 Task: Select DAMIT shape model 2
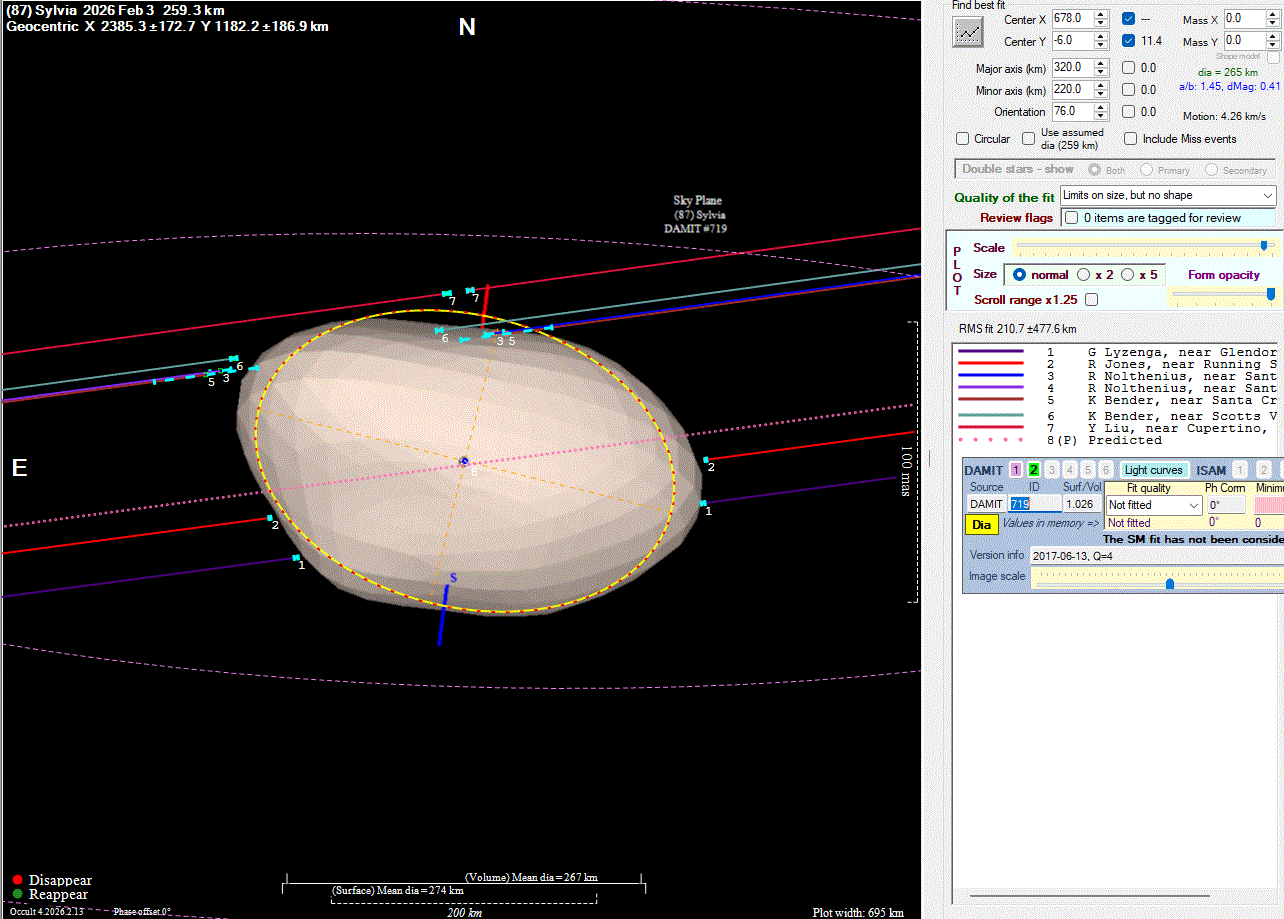click(x=1034, y=470)
